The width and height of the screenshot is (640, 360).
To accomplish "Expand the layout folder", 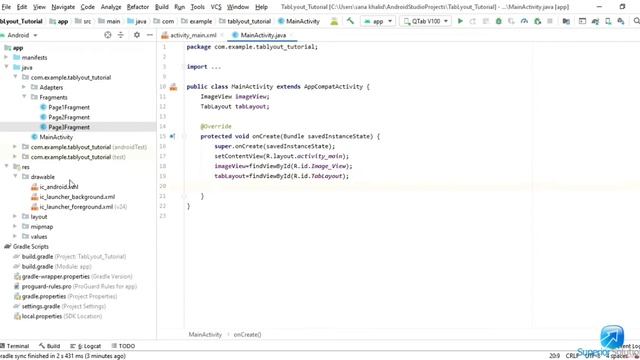I will click(x=15, y=216).
